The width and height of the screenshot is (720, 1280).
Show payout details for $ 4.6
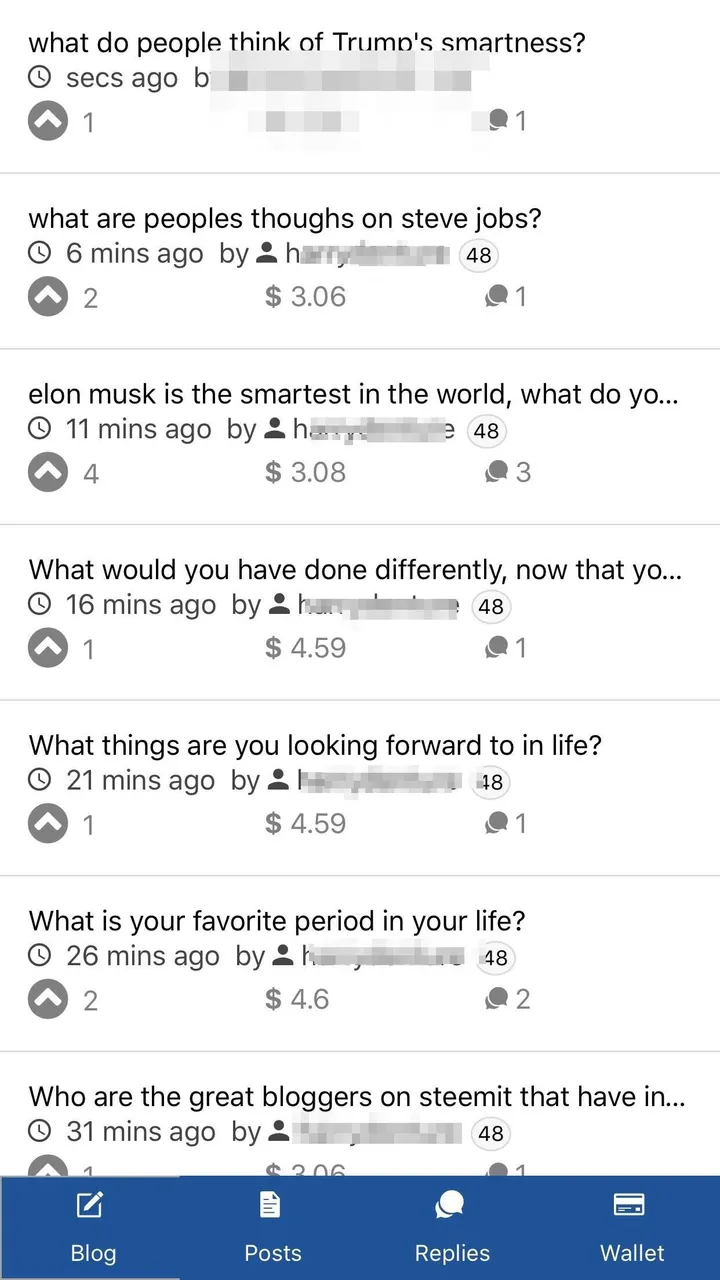297,999
